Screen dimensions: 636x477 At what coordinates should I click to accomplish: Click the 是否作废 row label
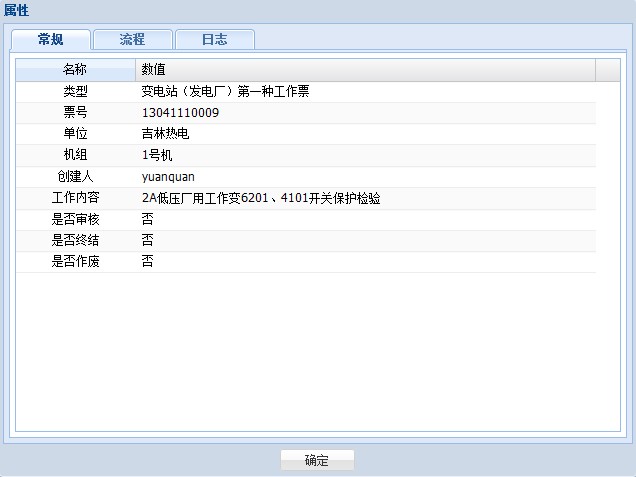[75, 261]
